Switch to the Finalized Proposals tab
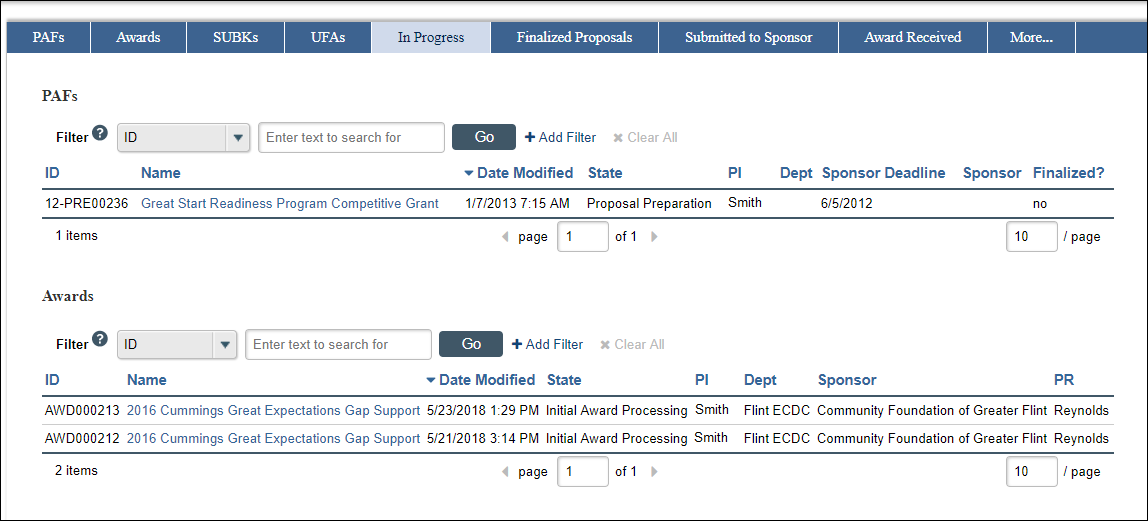 (574, 37)
